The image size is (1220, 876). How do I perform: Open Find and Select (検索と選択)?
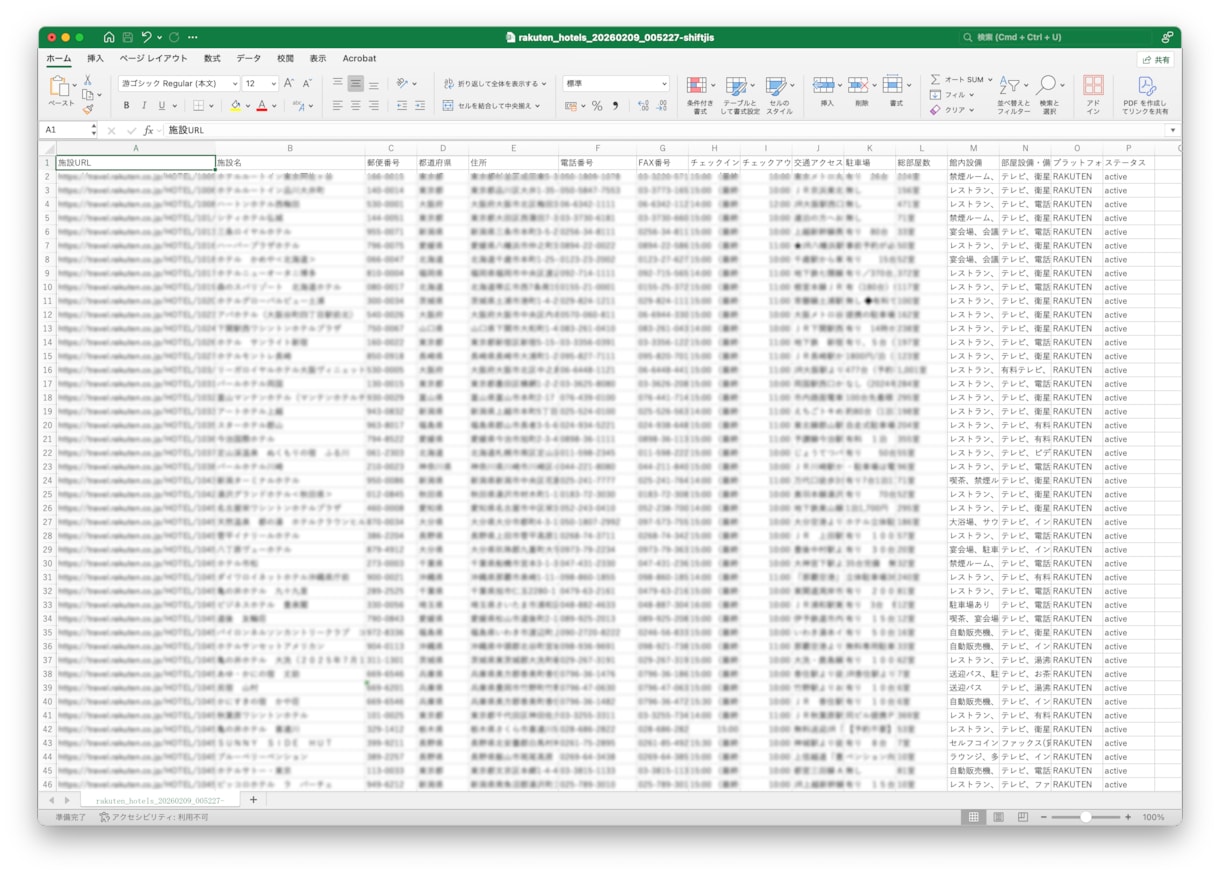coord(1048,95)
